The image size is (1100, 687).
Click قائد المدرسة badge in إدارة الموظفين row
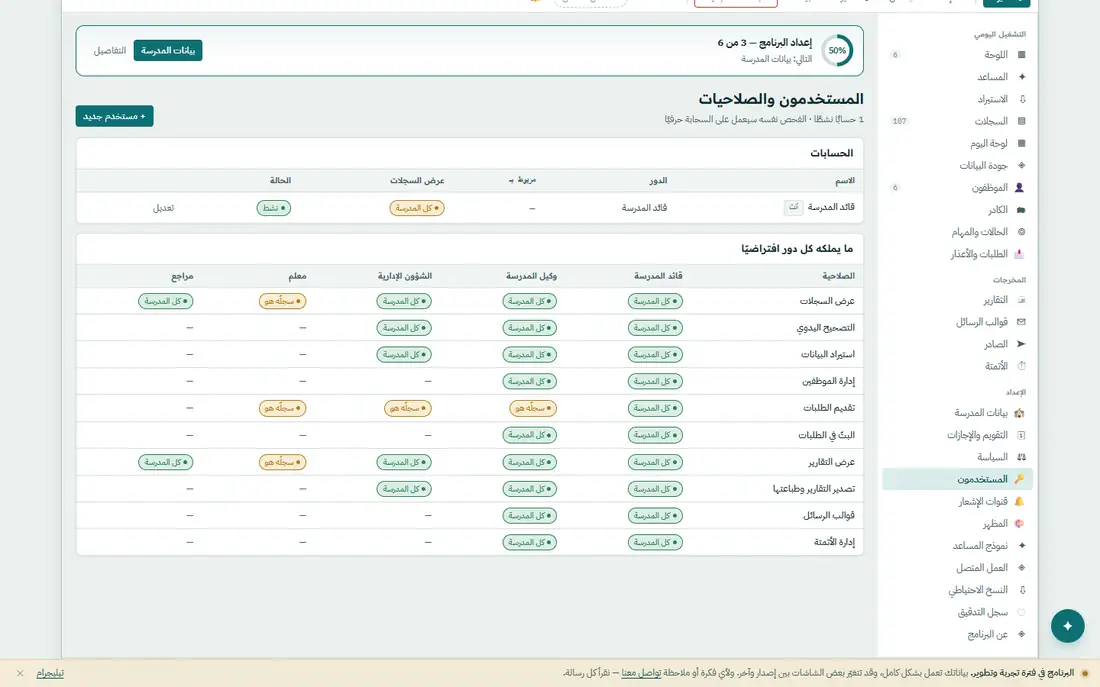click(655, 381)
